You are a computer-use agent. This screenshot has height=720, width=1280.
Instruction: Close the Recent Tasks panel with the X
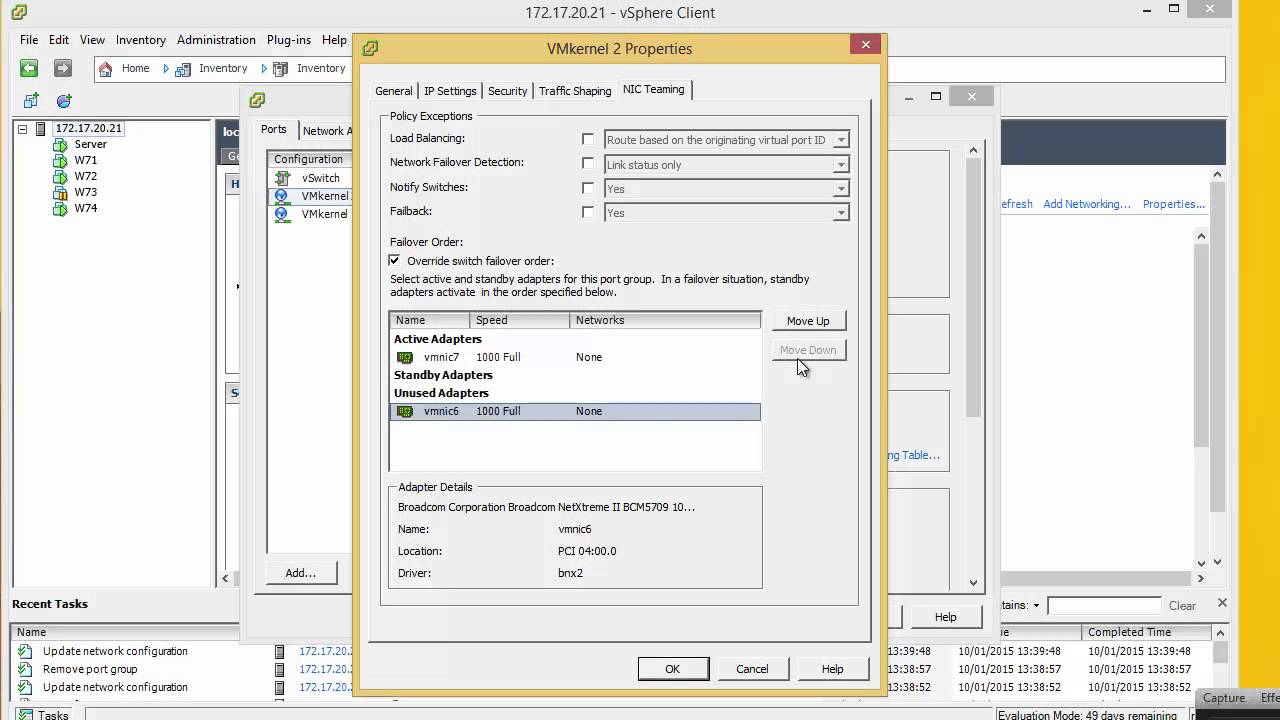pos(1222,603)
